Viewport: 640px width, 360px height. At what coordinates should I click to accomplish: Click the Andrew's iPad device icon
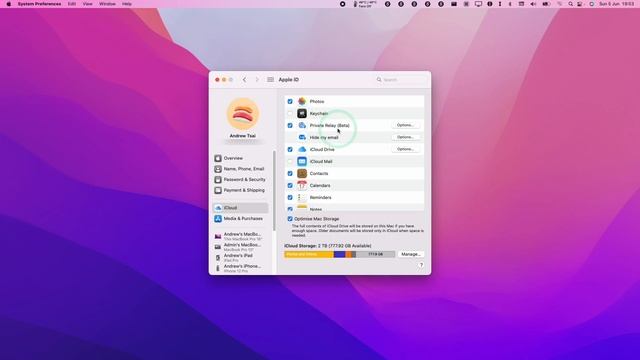(218, 258)
